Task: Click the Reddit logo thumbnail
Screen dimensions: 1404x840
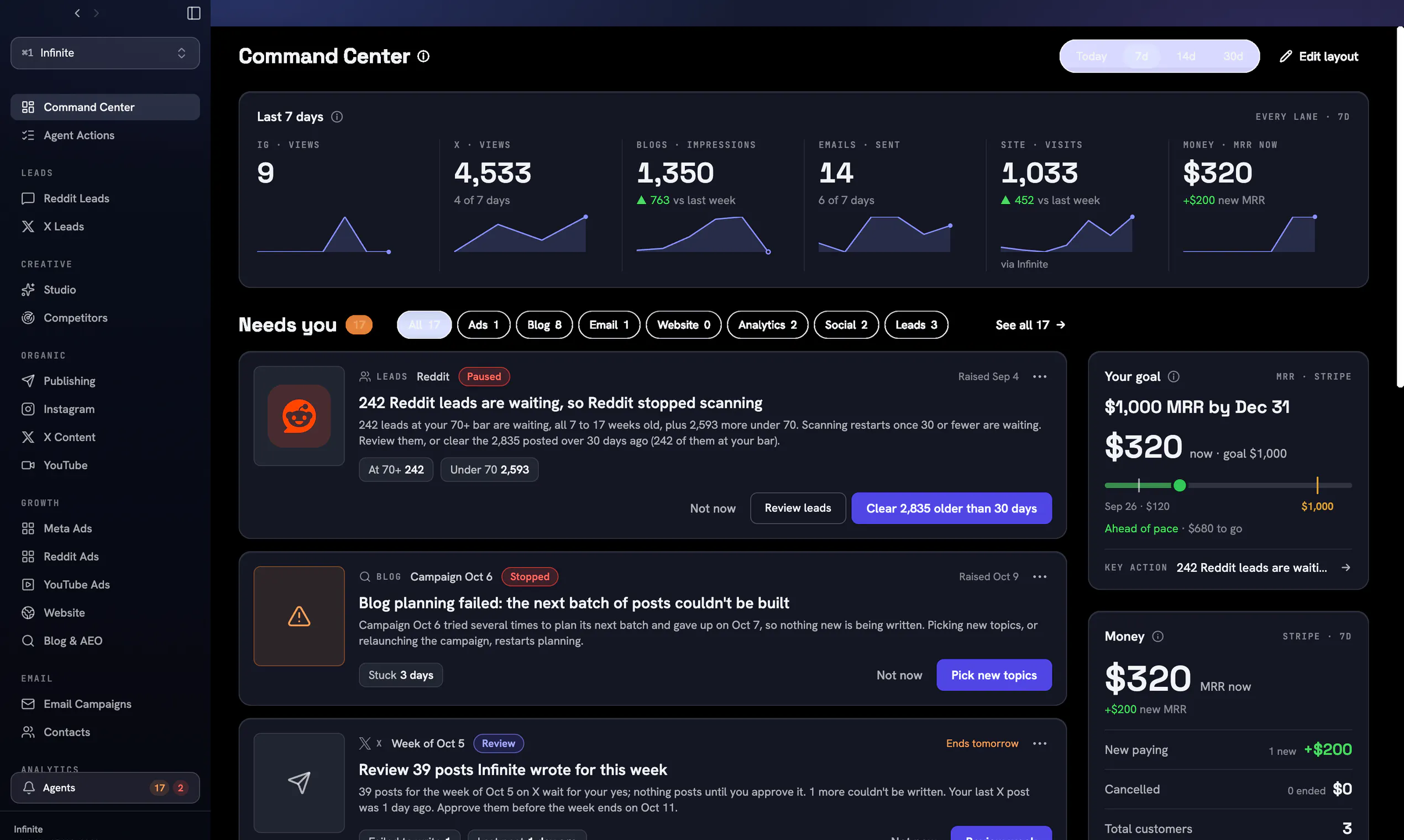Action: (299, 416)
